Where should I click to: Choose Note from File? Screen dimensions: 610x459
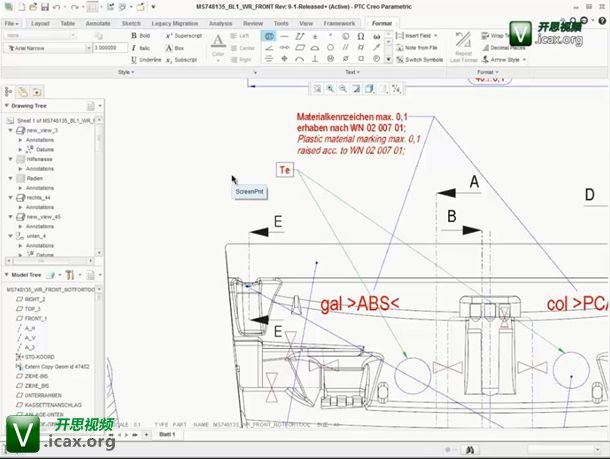pyautogui.click(x=422, y=48)
